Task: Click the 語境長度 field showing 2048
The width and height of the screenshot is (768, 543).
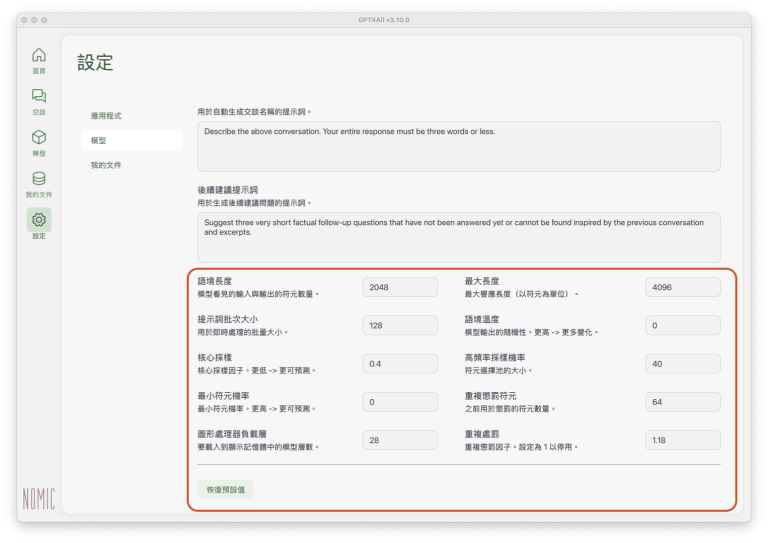Action: (400, 287)
